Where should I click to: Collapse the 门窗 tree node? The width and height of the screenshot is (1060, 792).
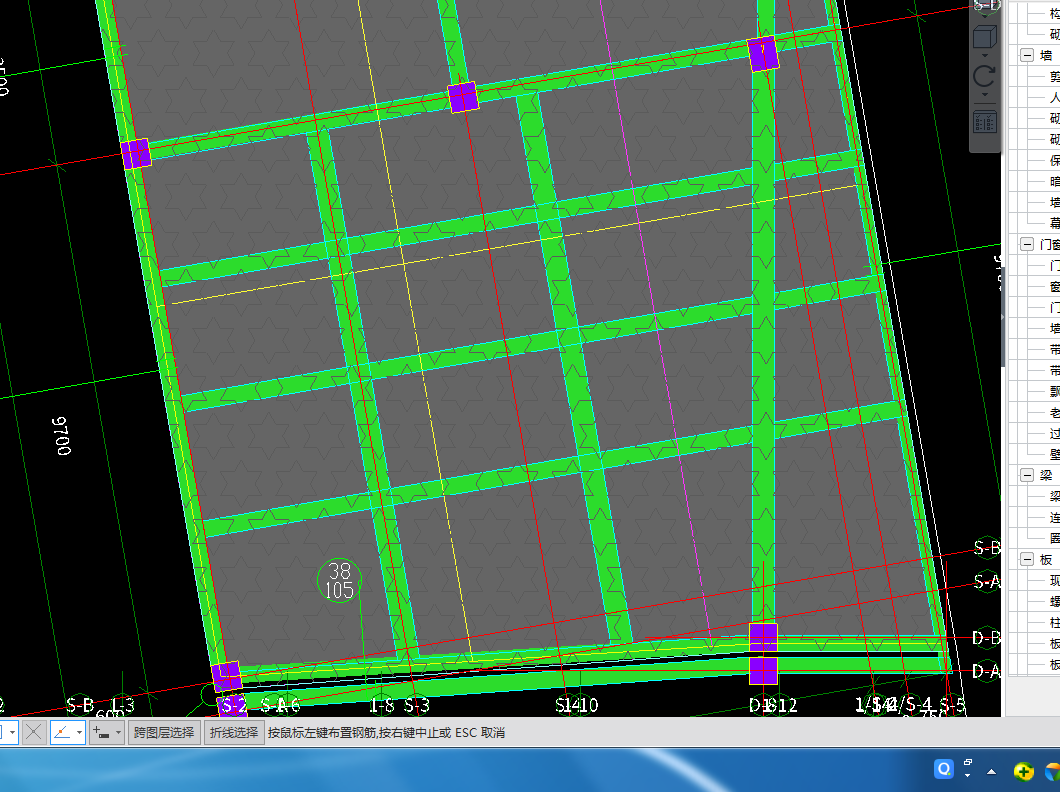(x=1027, y=244)
